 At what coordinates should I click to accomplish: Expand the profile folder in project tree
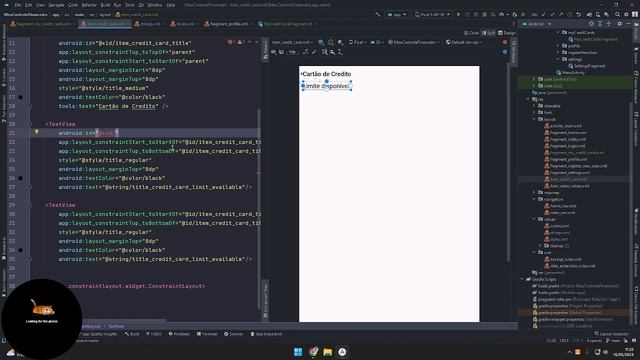(x=558, y=46)
